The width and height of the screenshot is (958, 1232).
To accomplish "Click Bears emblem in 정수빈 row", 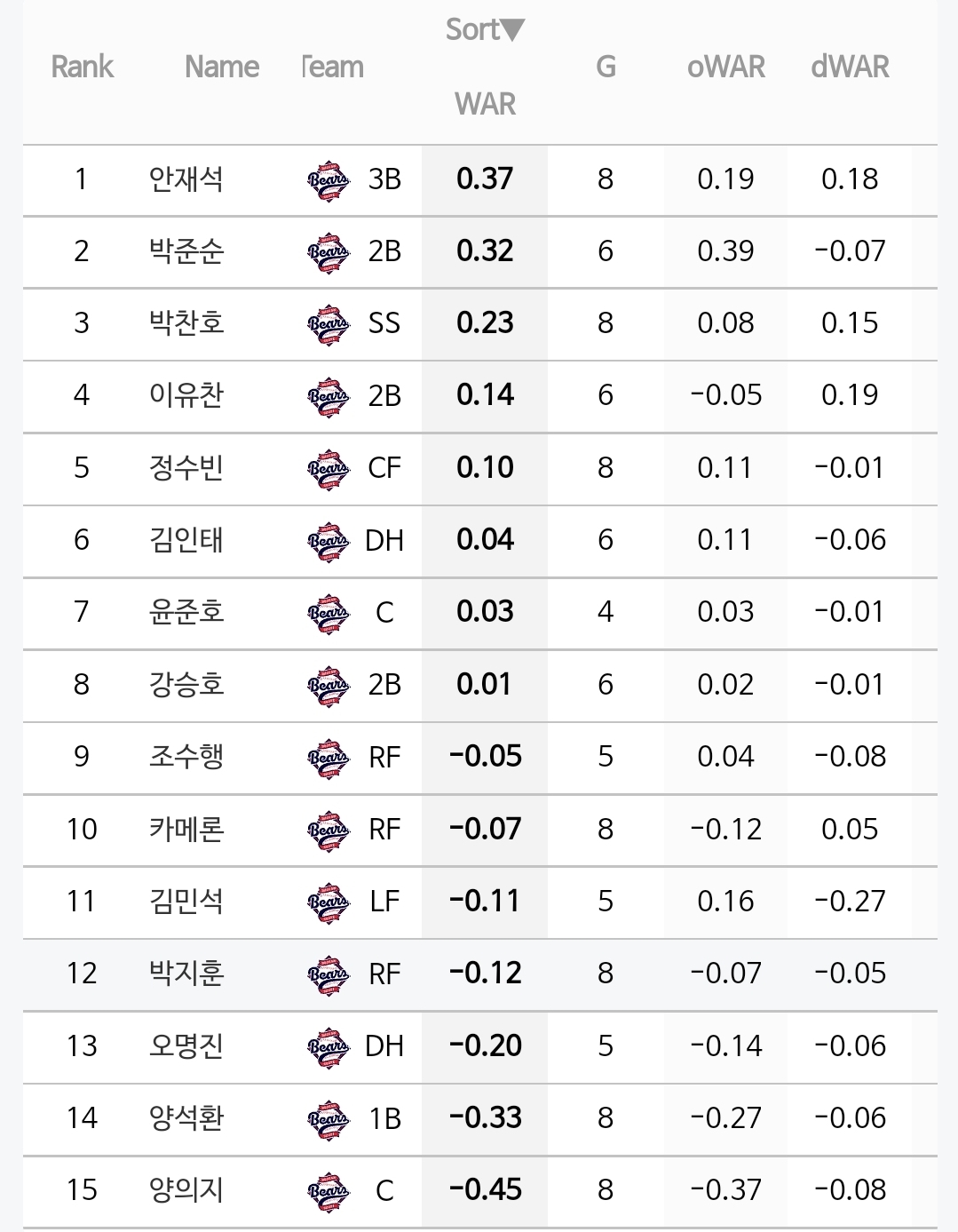I will pos(328,469).
